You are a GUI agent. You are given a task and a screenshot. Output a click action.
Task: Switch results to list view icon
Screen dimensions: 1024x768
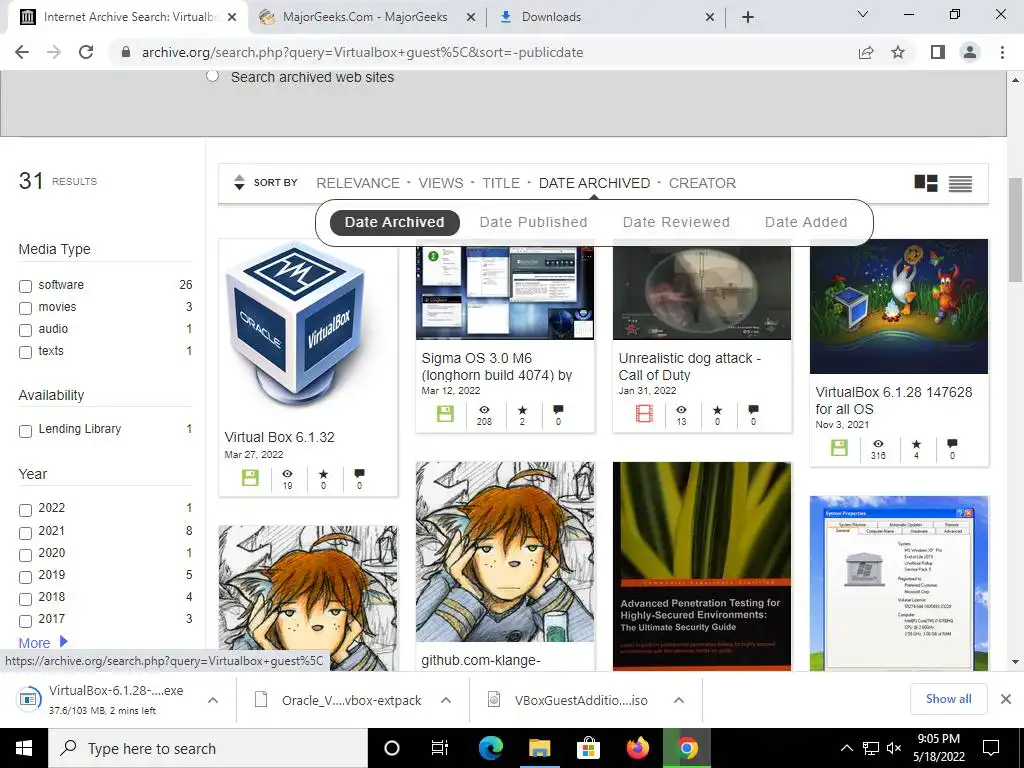[960, 184]
